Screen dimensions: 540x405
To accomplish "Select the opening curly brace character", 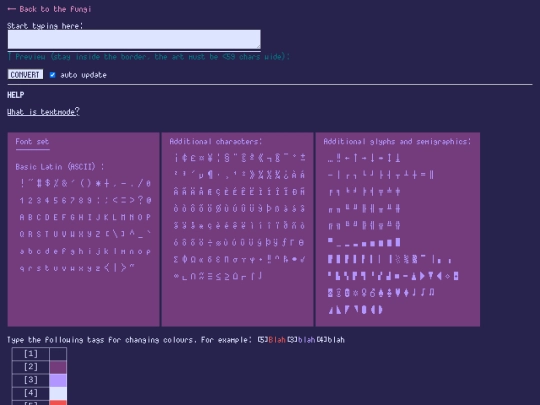I will coord(106,268).
